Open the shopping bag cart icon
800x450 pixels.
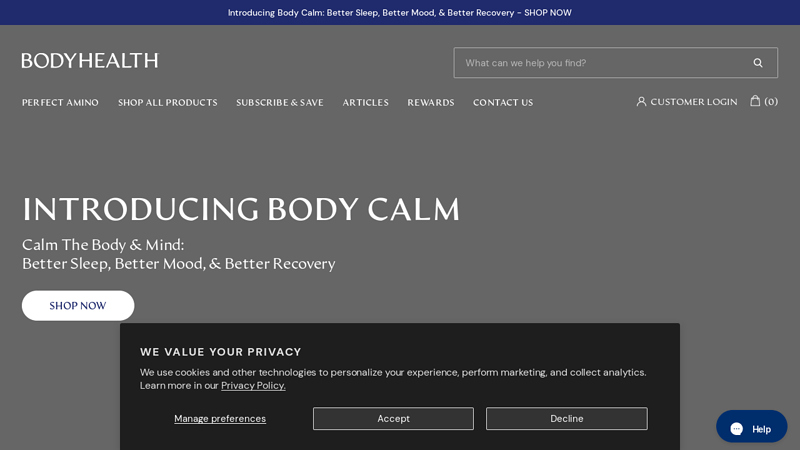(x=755, y=101)
